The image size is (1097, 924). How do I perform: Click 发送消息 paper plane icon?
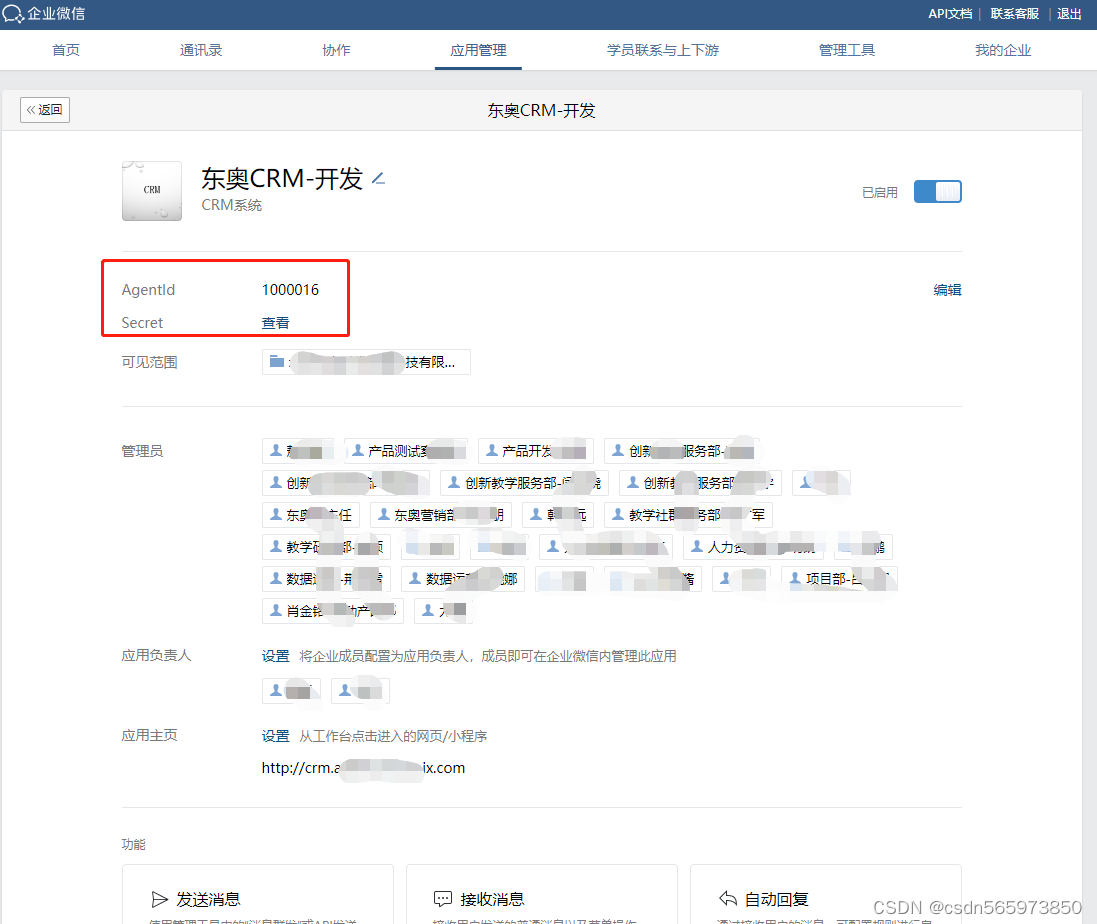click(160, 899)
